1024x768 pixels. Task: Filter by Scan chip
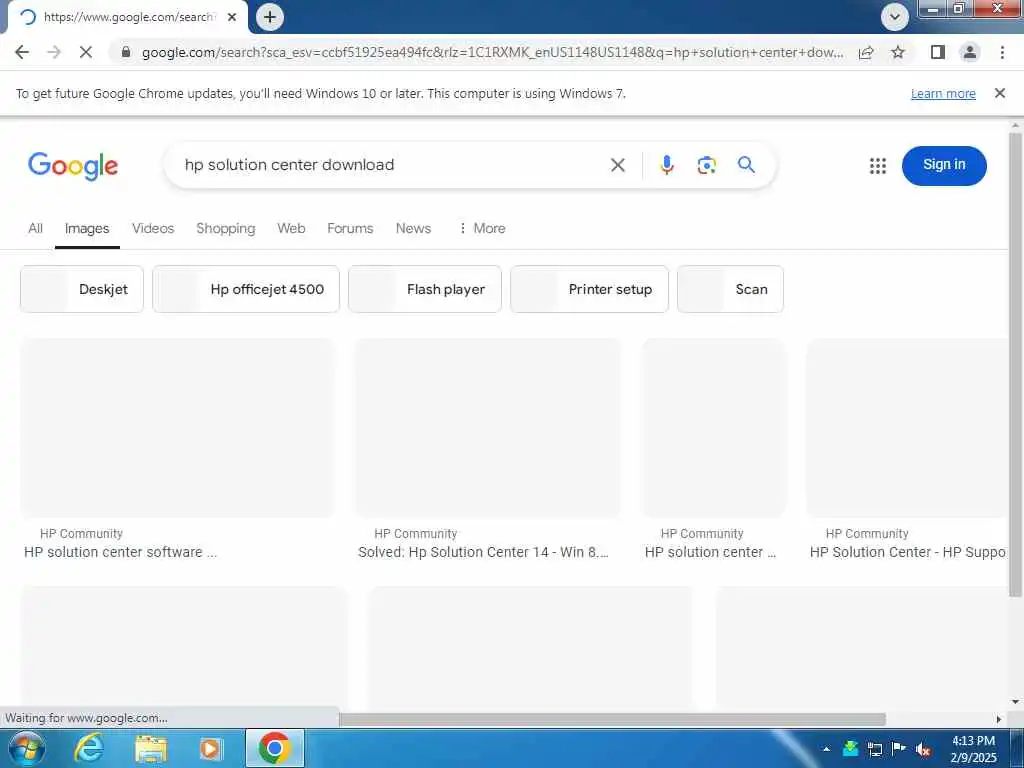click(x=730, y=289)
